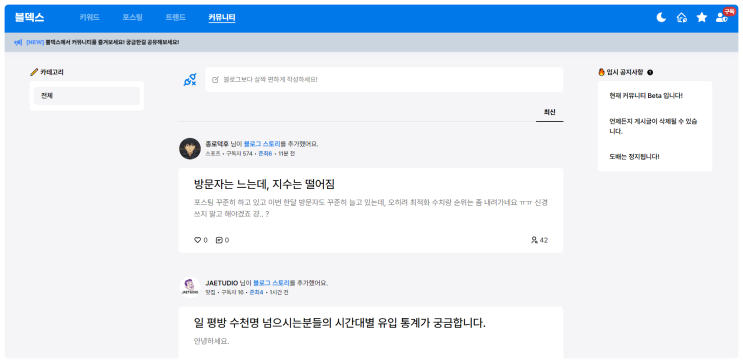
Task: Click the 준최6 blog grade label
Action: pos(265,154)
